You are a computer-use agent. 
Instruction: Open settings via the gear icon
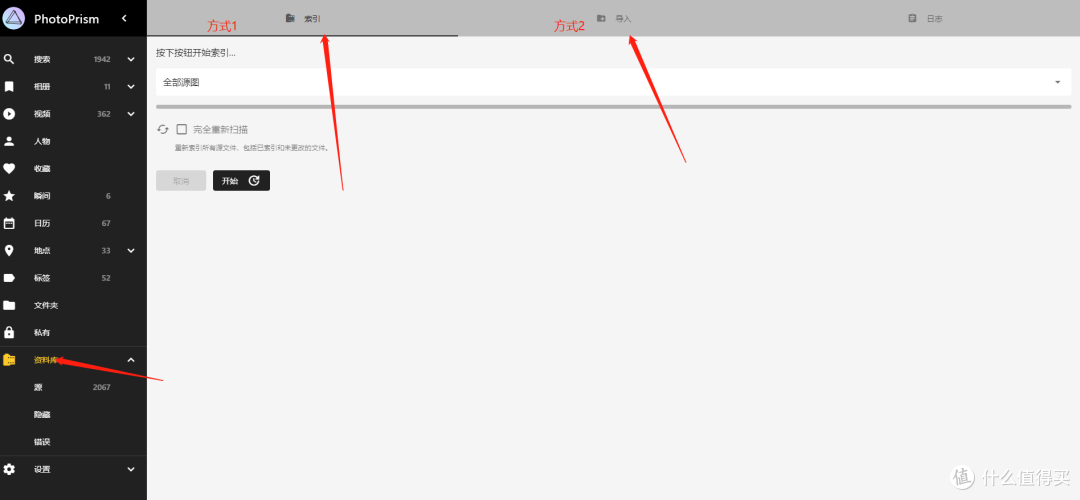[9, 469]
